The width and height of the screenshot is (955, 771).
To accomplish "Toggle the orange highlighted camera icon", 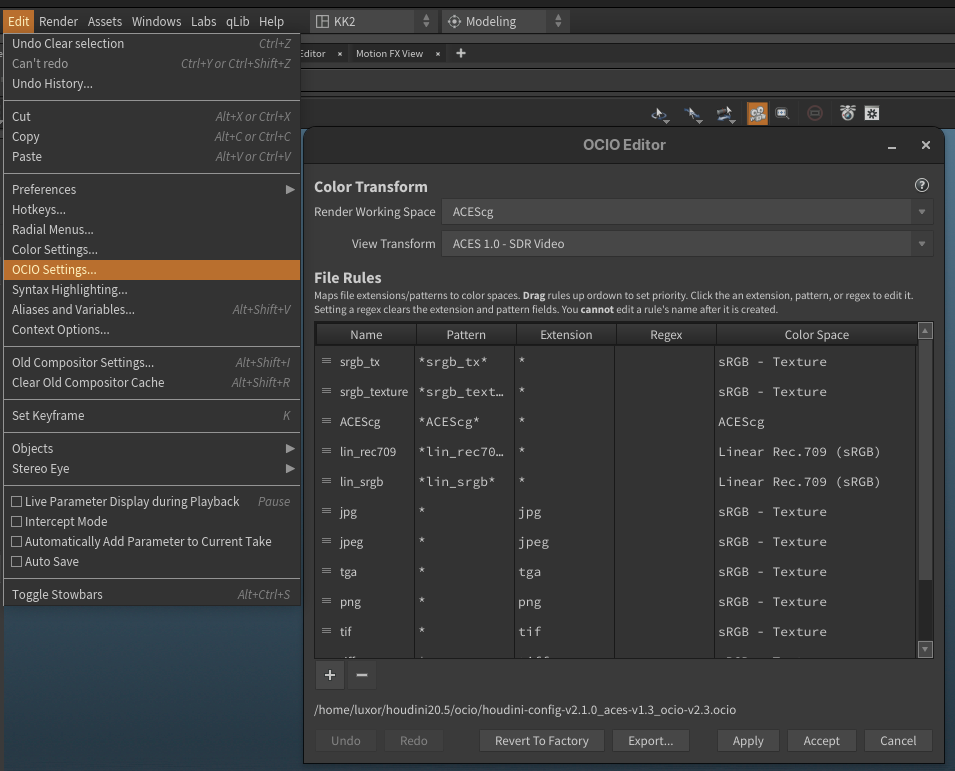I will point(757,113).
